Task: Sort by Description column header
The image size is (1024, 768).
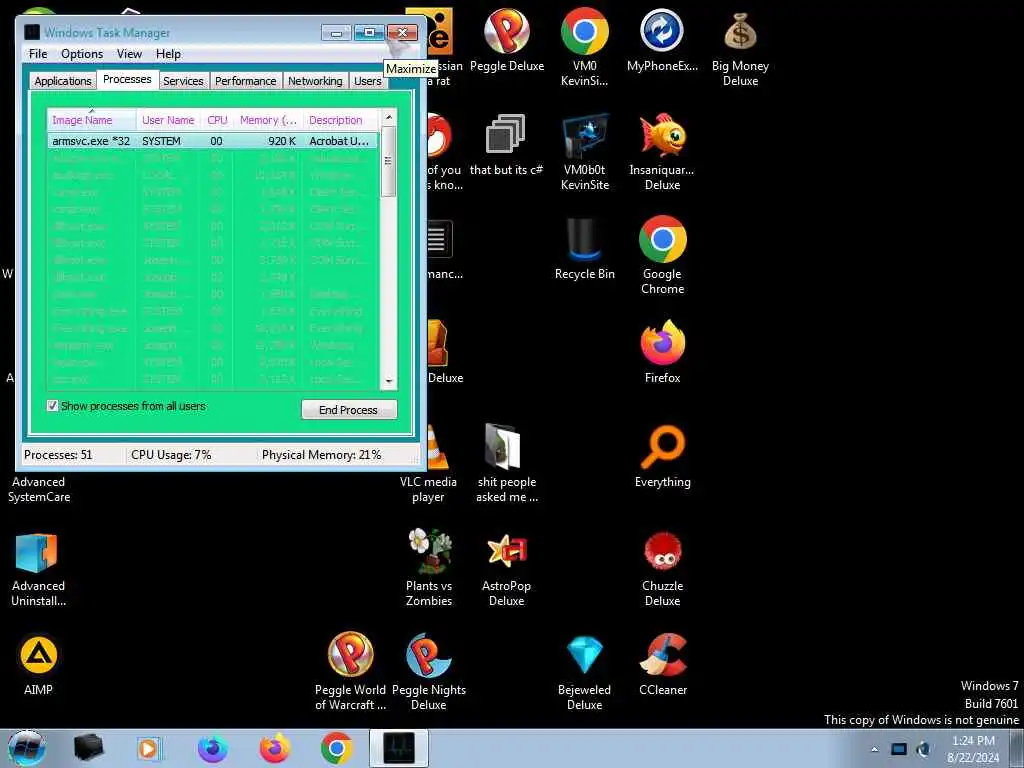Action: coord(340,120)
